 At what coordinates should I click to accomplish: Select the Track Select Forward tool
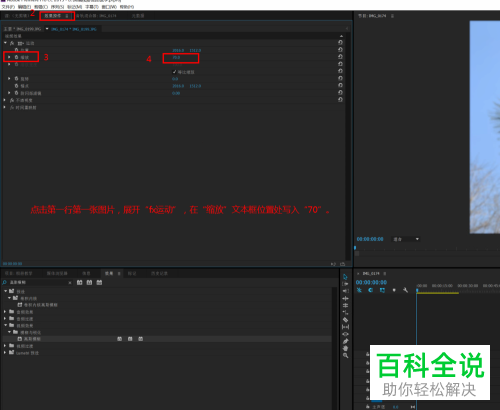345,284
